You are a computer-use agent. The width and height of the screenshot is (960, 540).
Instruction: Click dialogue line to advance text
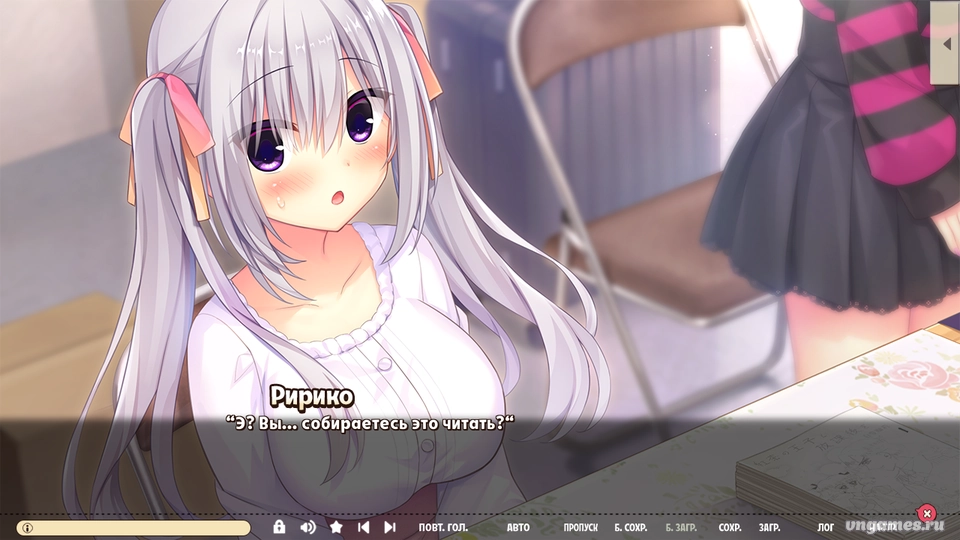pos(370,423)
